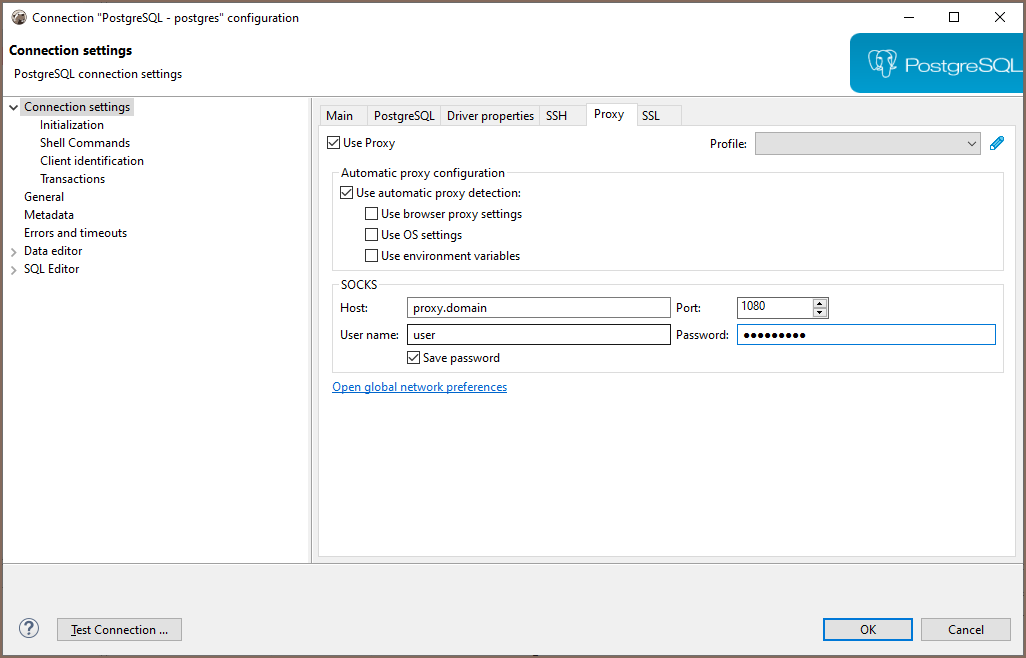
Task: Click the SOCKS Host input field
Action: click(539, 307)
